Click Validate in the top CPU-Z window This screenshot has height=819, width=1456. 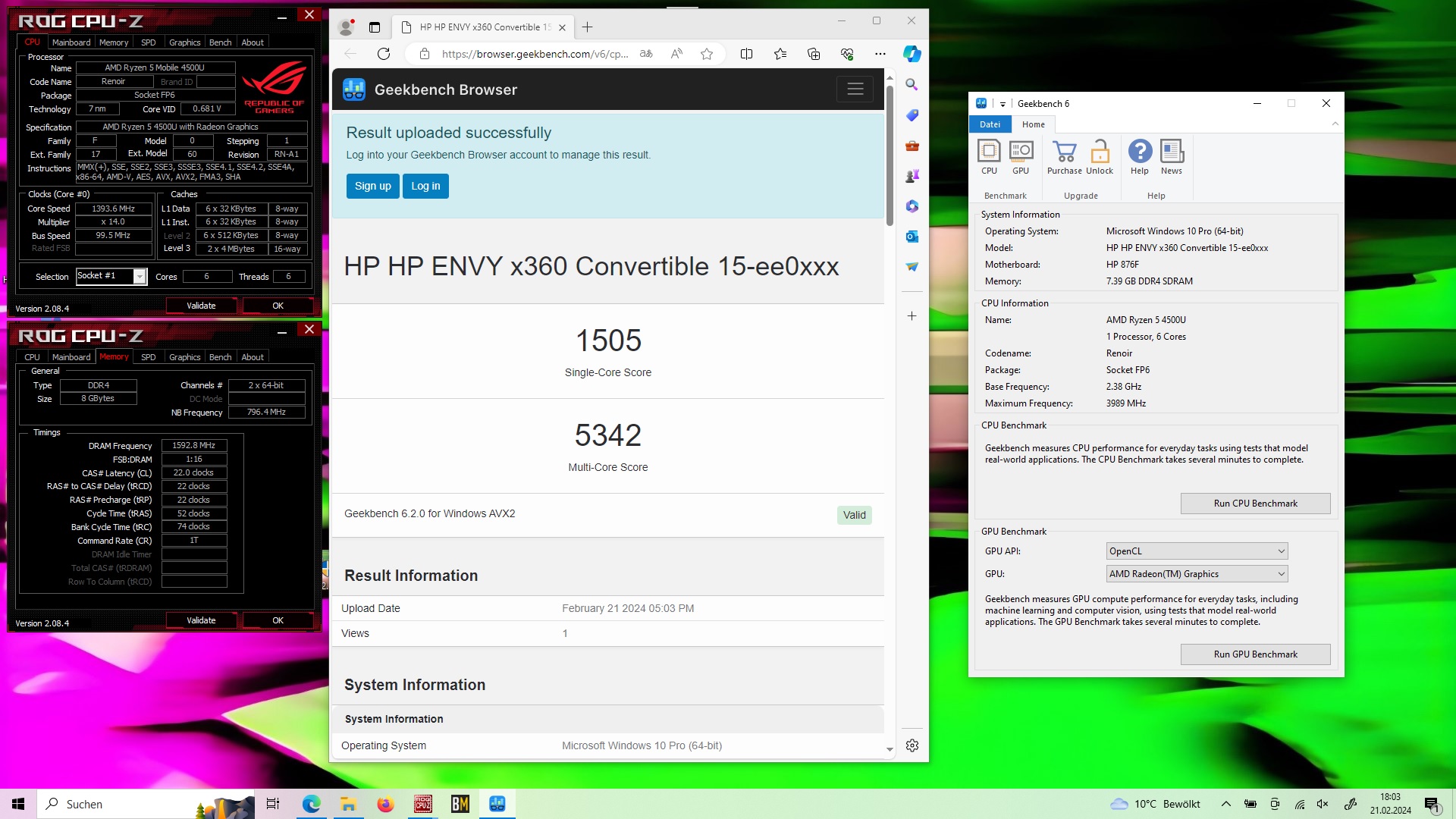[x=202, y=306]
